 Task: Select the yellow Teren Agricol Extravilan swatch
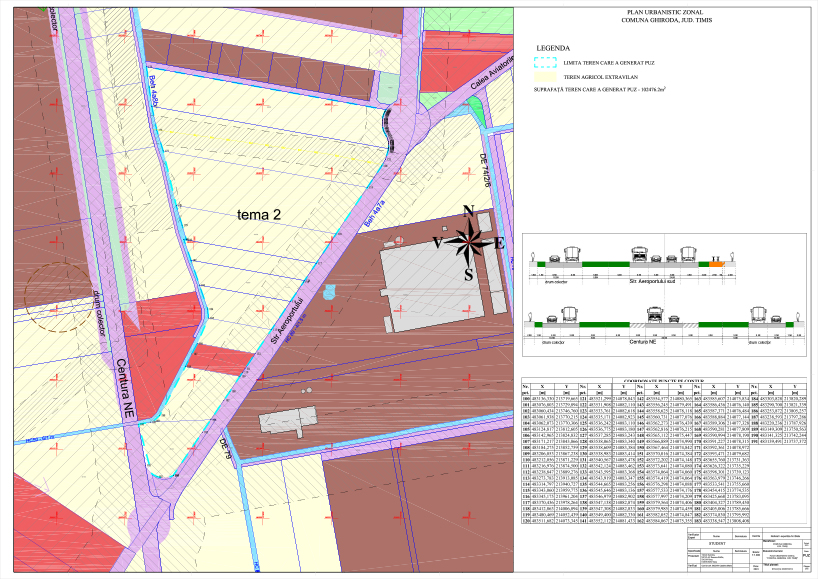pyautogui.click(x=545, y=76)
